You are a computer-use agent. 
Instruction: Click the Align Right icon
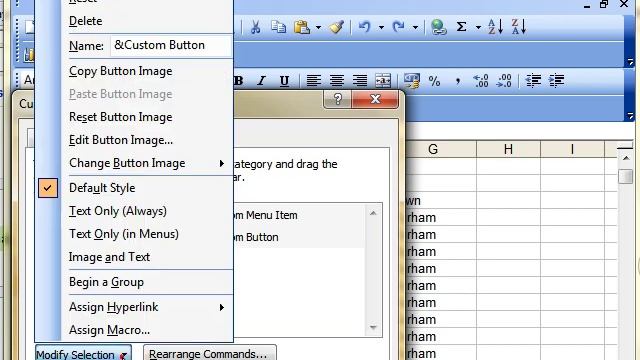coord(360,81)
